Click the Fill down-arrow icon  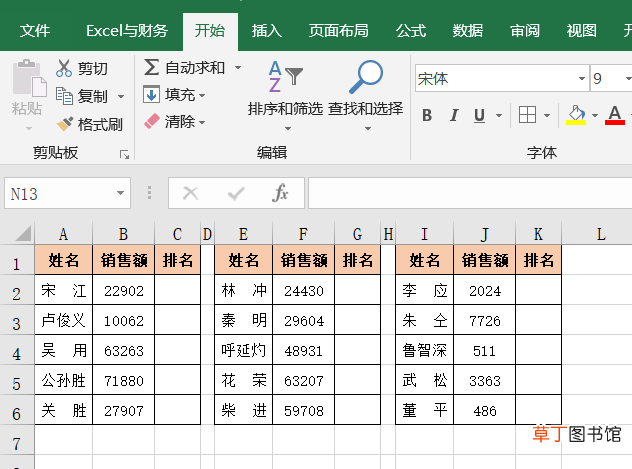(152, 95)
